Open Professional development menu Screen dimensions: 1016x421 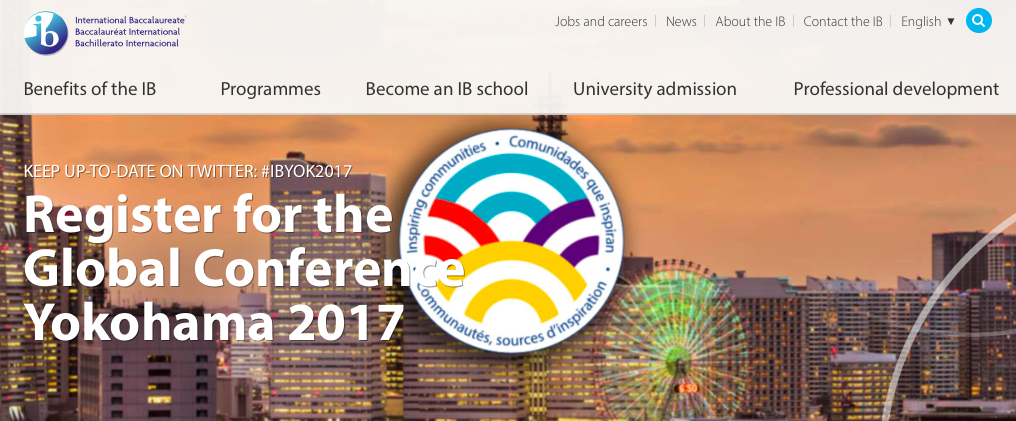coord(896,89)
